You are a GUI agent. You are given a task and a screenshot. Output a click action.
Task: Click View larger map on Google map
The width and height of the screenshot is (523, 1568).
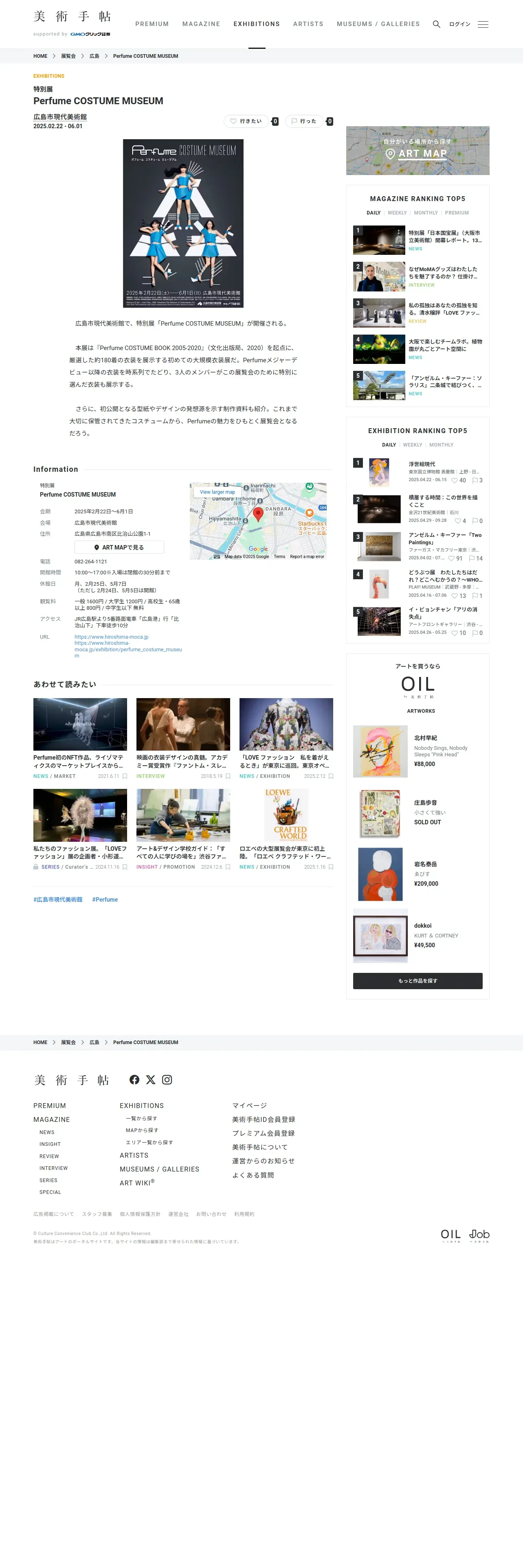click(x=218, y=492)
